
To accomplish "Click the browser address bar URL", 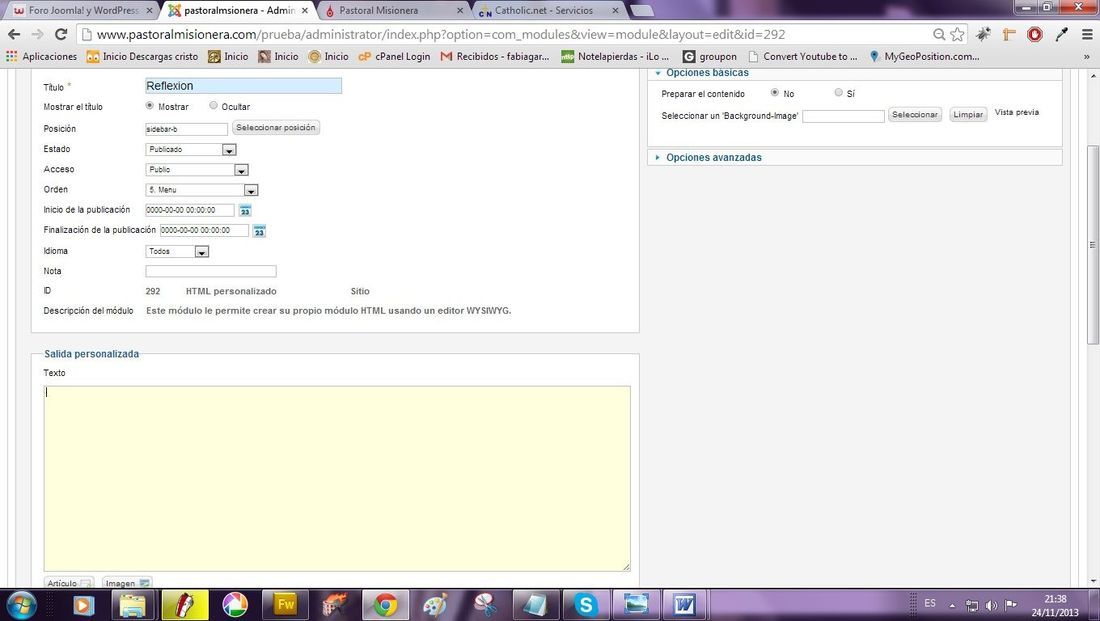I will tap(441, 34).
